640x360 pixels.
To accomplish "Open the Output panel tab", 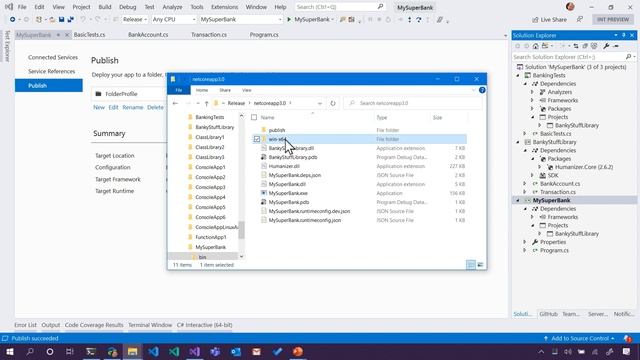I will pyautogui.click(x=51, y=325).
